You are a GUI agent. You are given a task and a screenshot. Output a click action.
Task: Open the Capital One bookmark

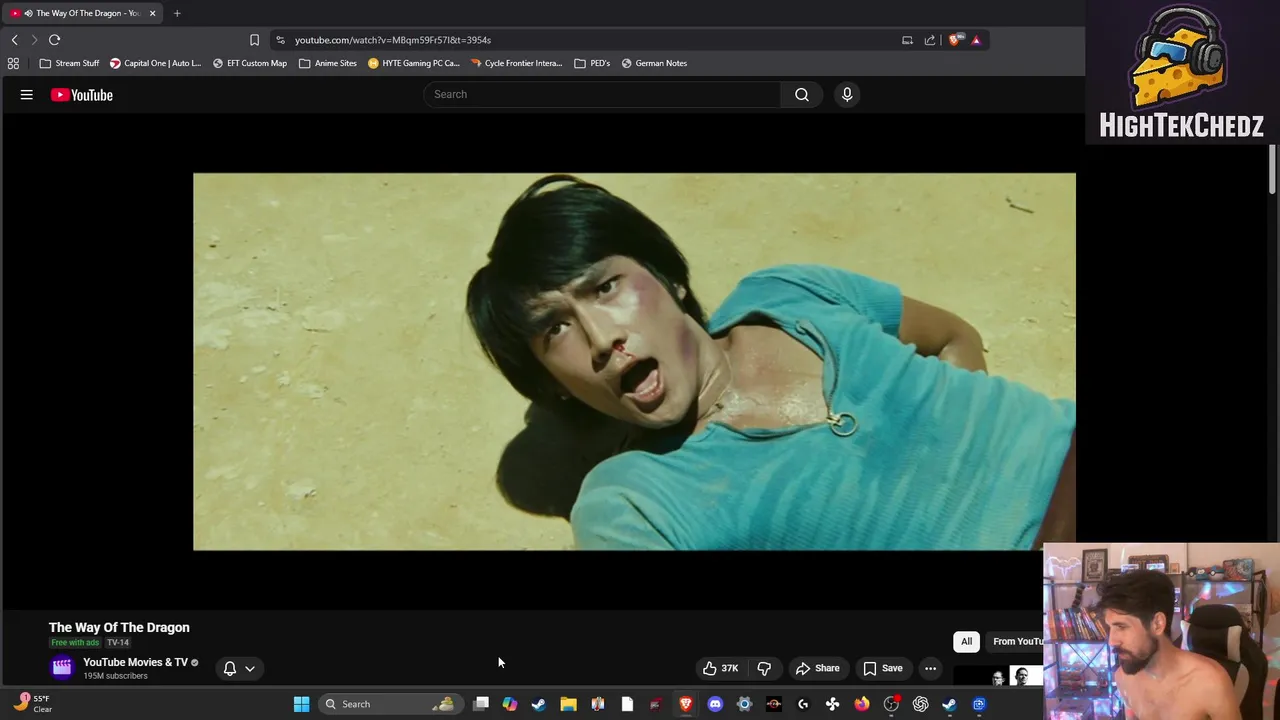pos(155,63)
